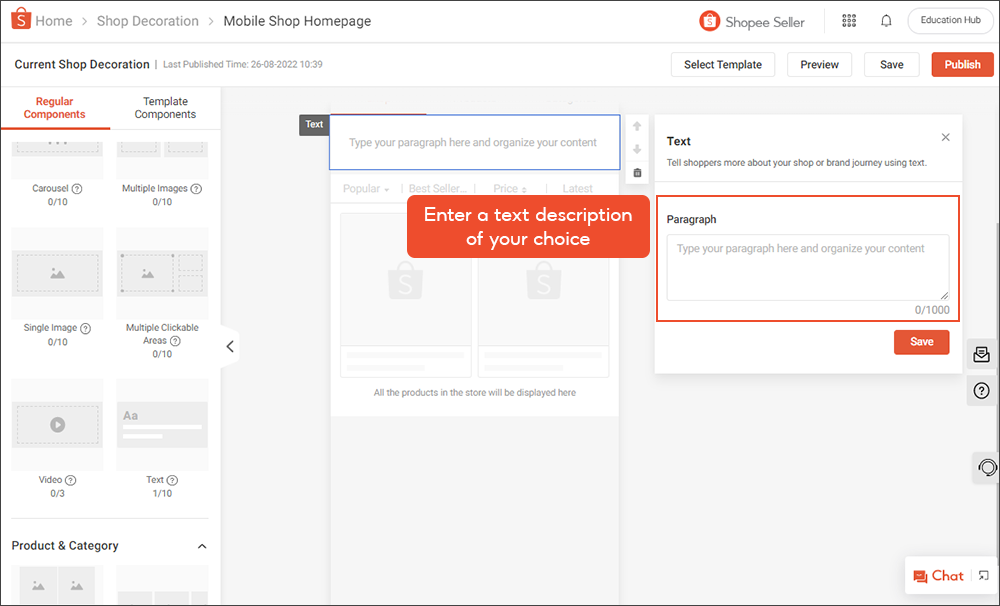Click Shop Decoration in breadcrumb

coord(147,21)
